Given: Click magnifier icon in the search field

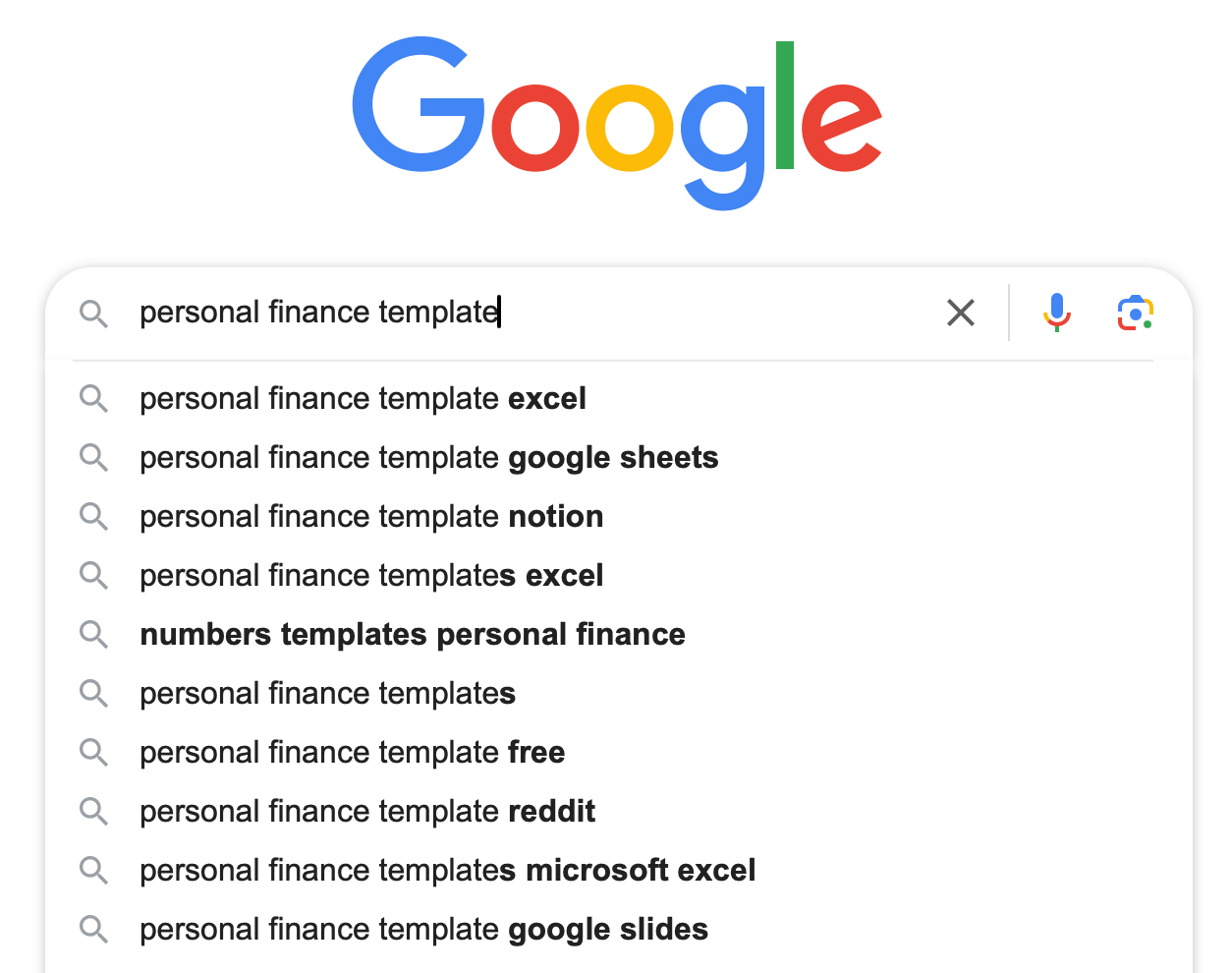Looking at the screenshot, I should [94, 315].
